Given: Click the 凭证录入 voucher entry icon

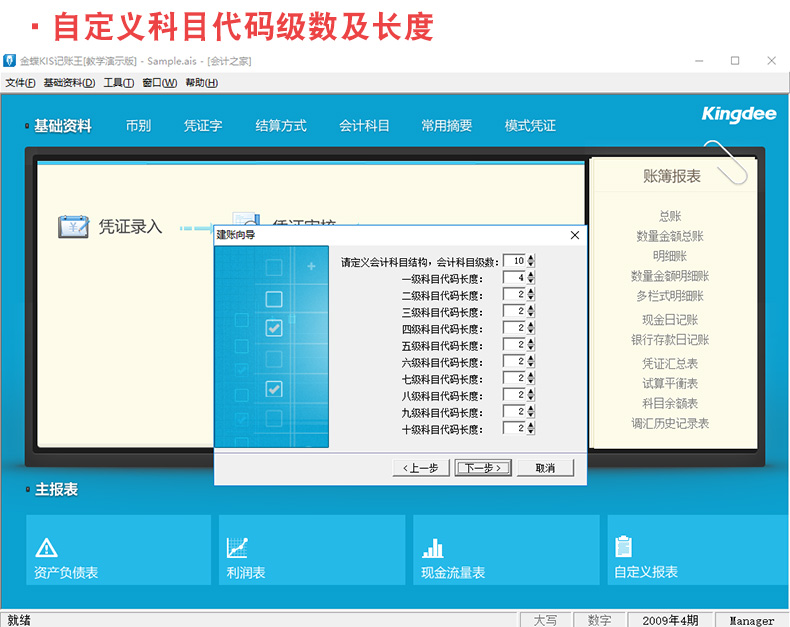Looking at the screenshot, I should pyautogui.click(x=73, y=227).
